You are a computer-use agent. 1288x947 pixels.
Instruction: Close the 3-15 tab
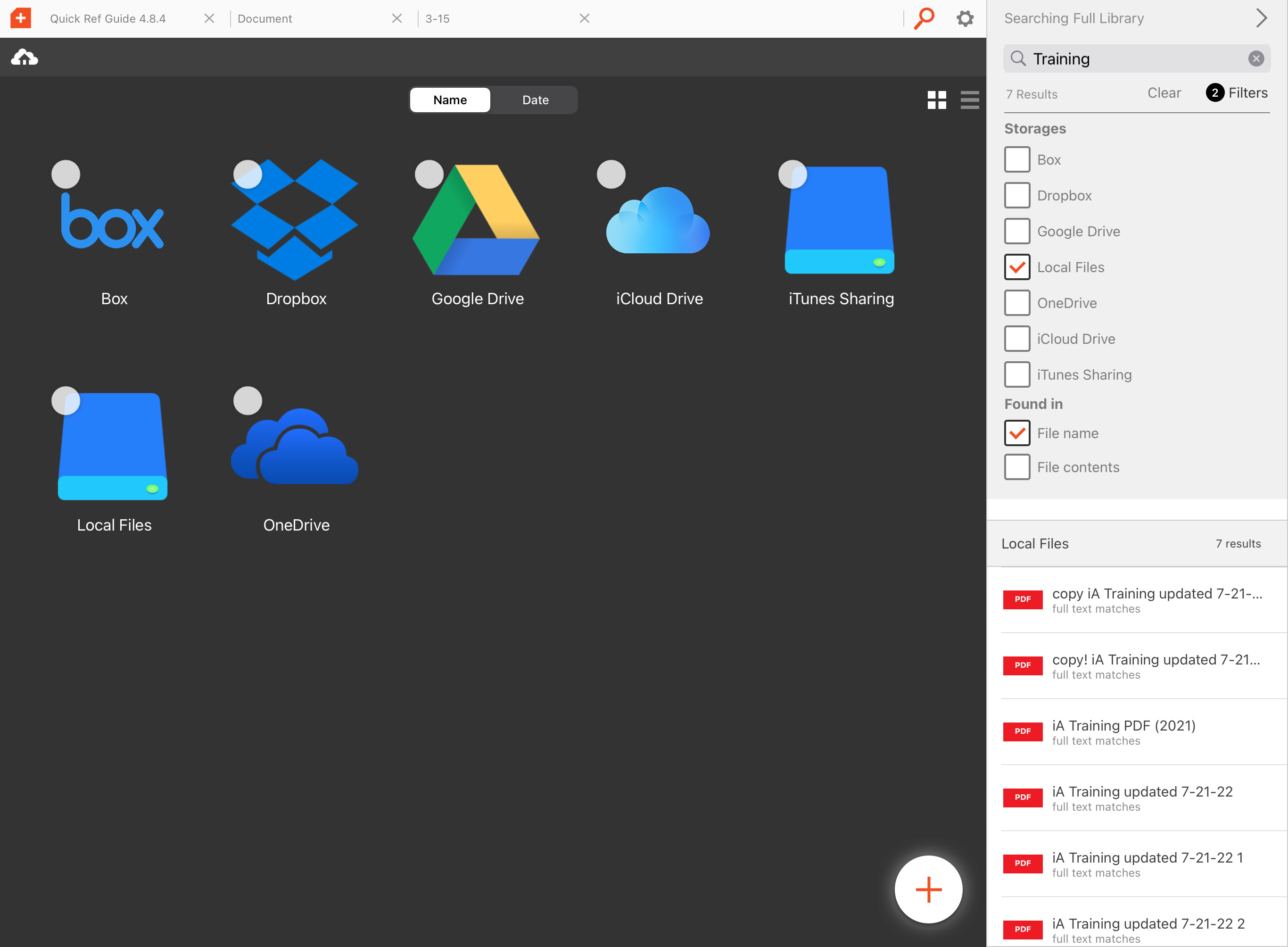point(585,18)
